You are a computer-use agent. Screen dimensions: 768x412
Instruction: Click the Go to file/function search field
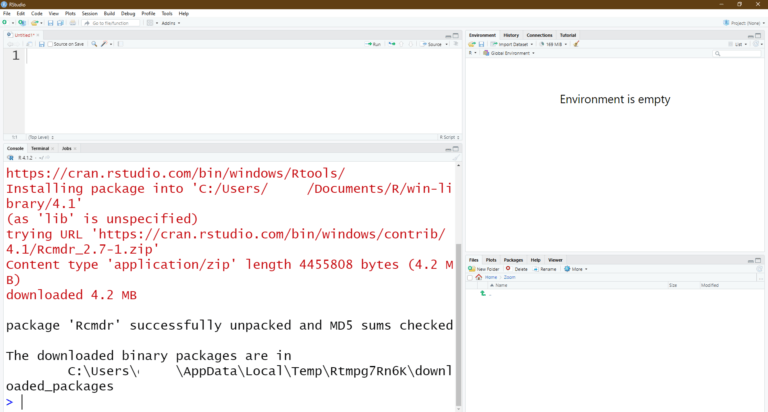pyautogui.click(x=113, y=22)
